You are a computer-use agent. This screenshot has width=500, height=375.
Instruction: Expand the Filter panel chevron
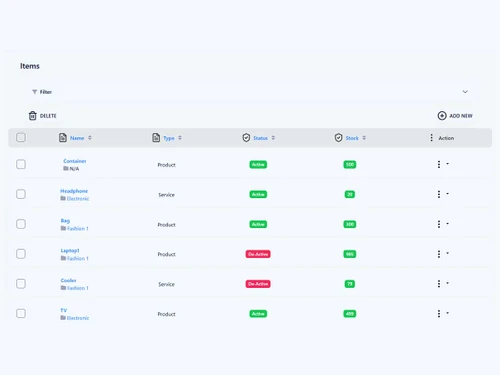tap(465, 92)
